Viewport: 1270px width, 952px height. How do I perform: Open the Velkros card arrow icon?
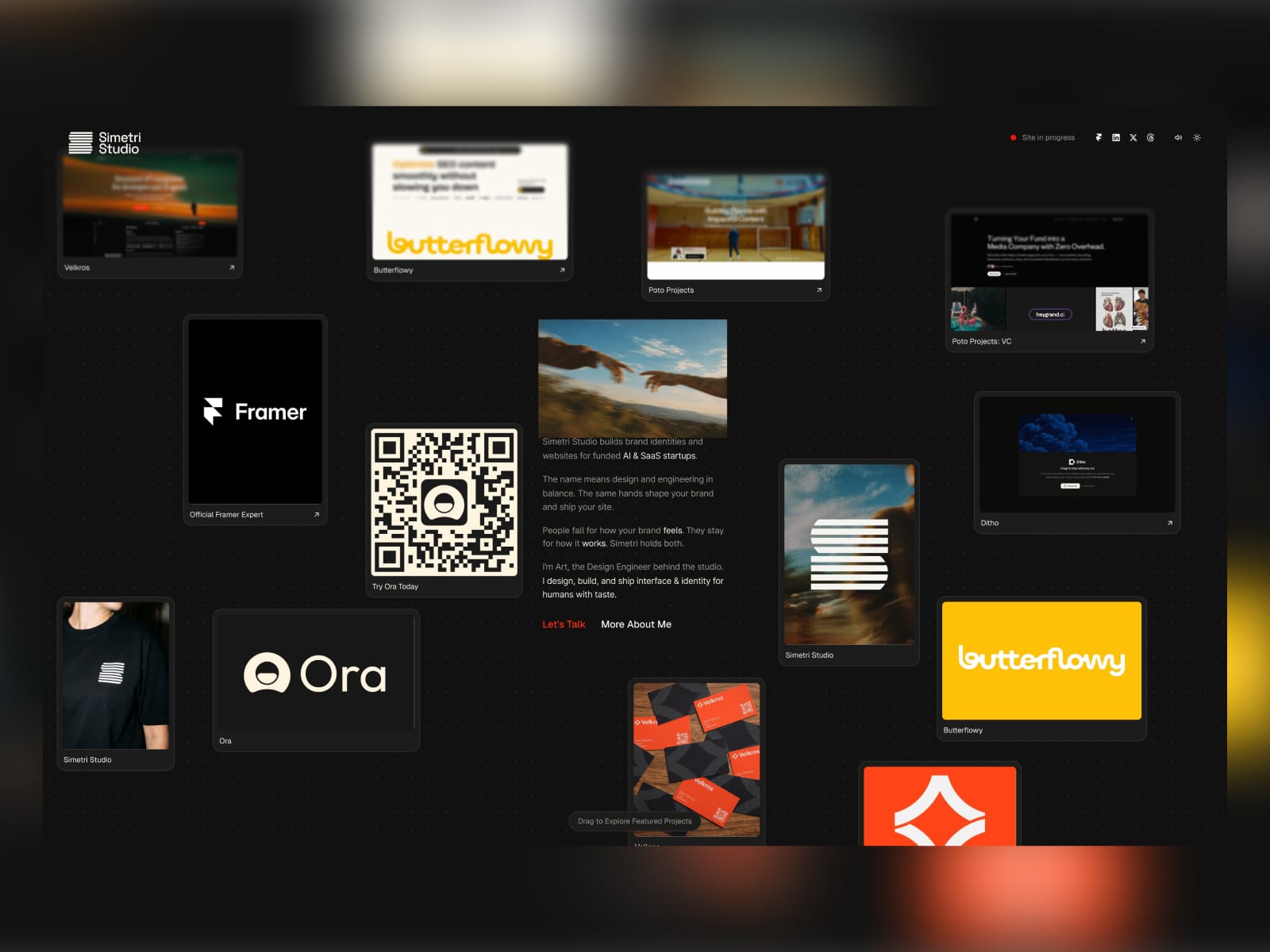232,267
